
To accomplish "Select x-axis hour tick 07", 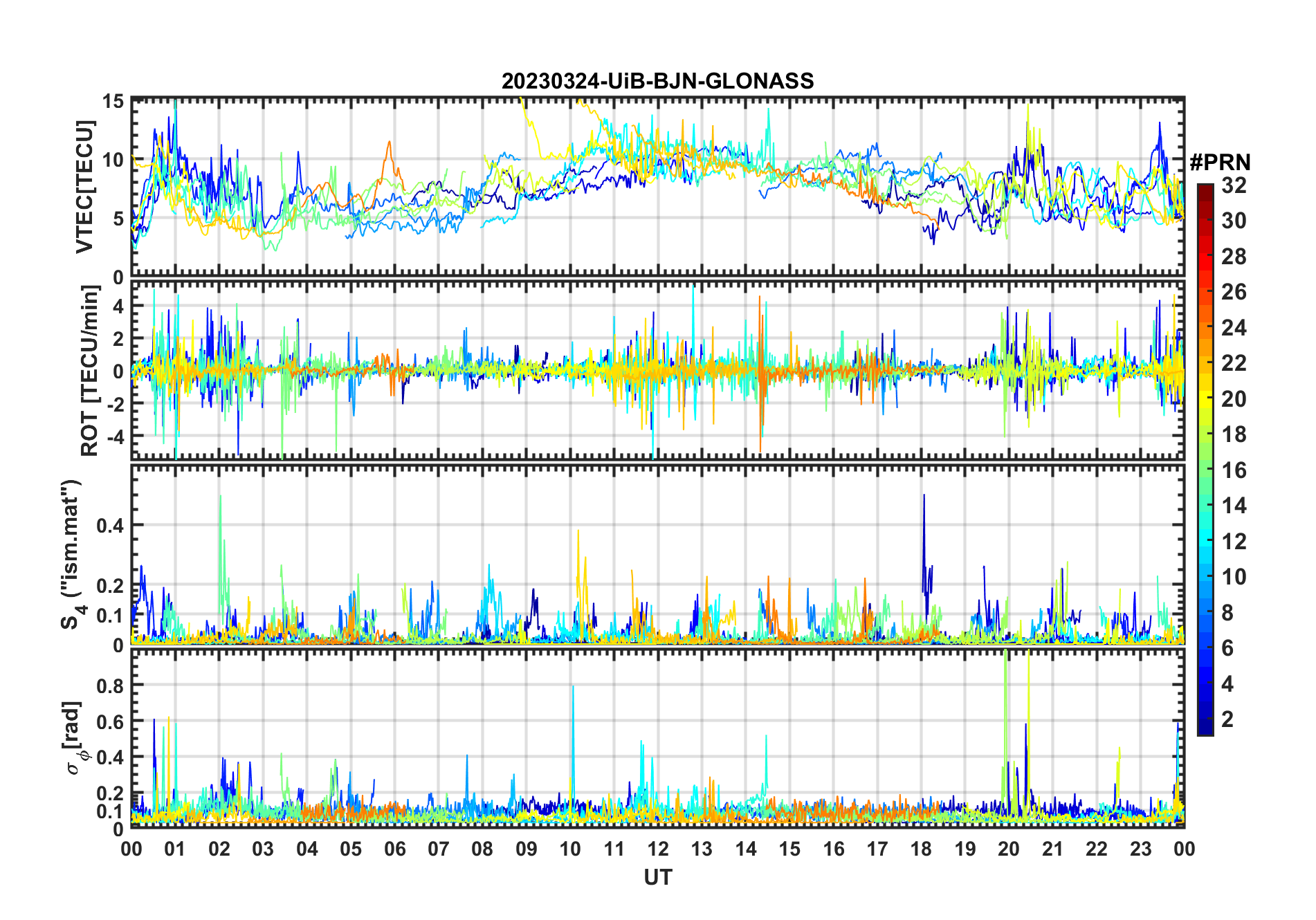I will point(439,849).
